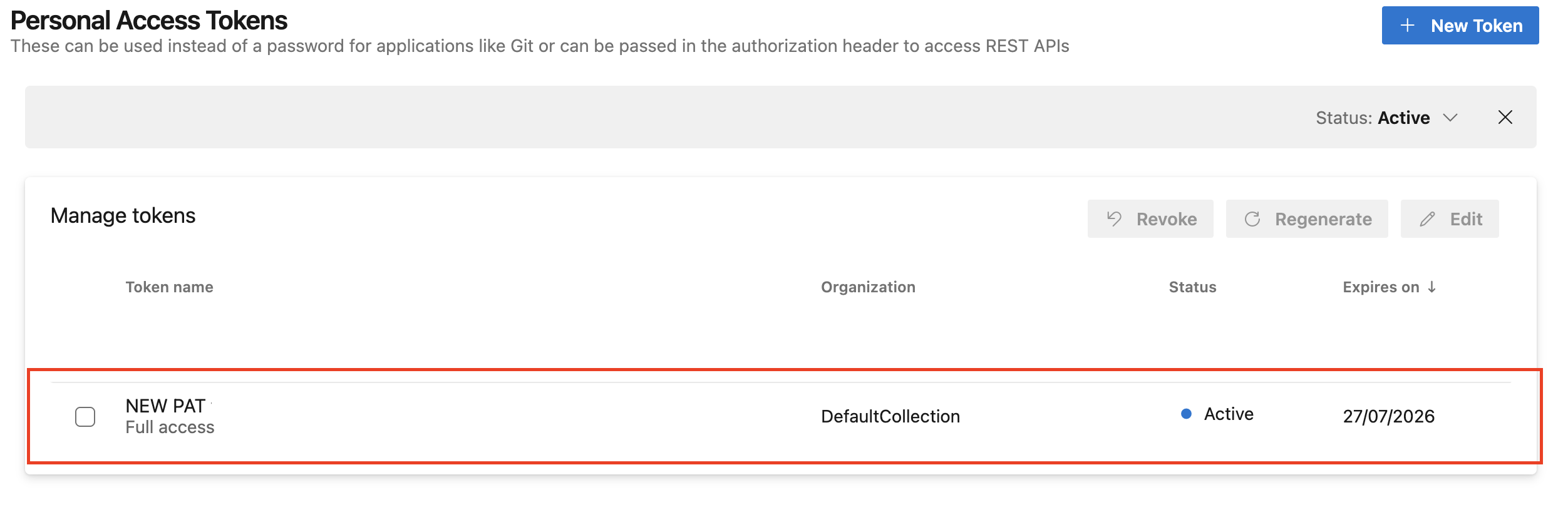Click the Revoke undo-arrow icon
This screenshot has width=1568, height=532.
(x=1114, y=219)
